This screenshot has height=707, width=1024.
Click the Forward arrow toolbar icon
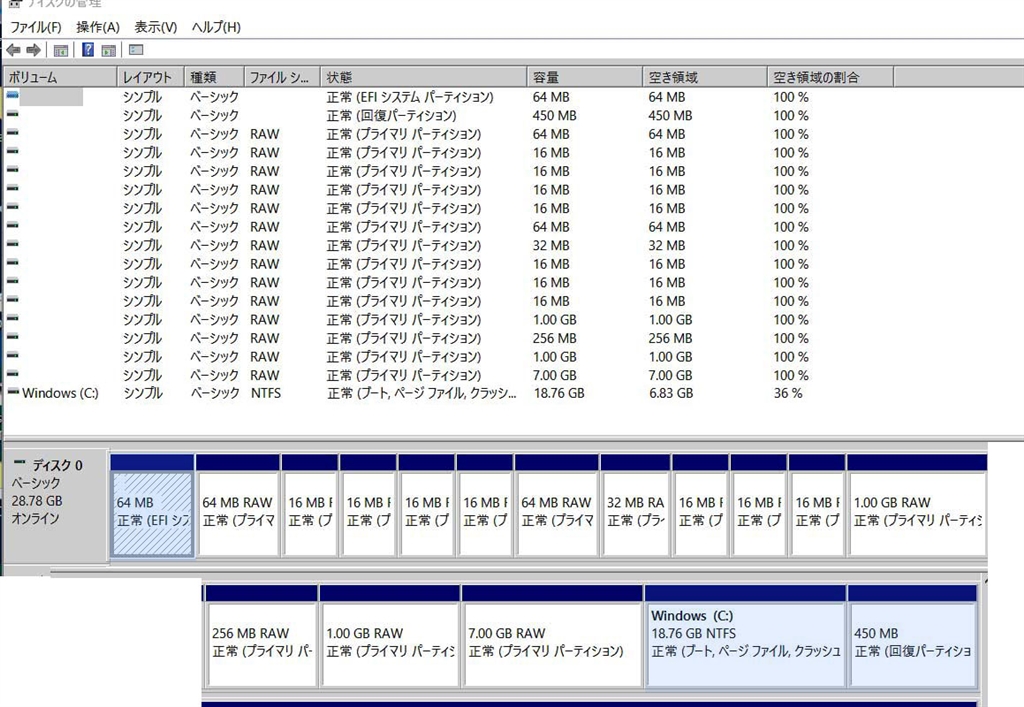tap(33, 50)
